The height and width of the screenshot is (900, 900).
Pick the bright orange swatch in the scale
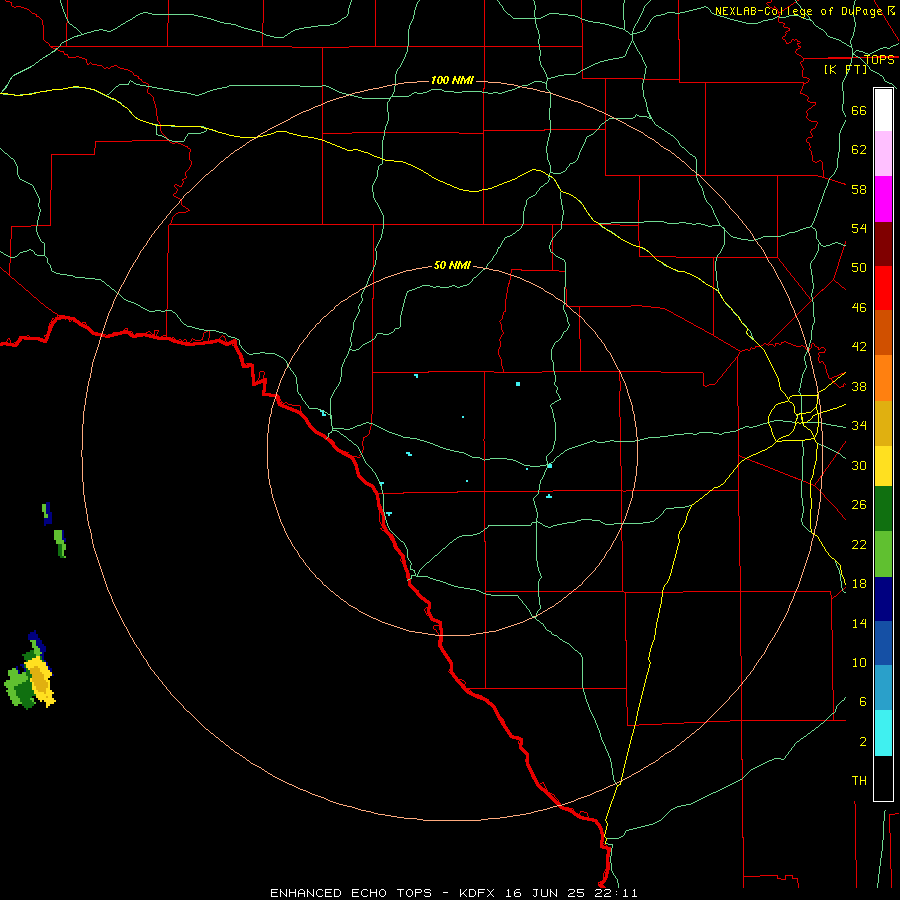[x=883, y=378]
